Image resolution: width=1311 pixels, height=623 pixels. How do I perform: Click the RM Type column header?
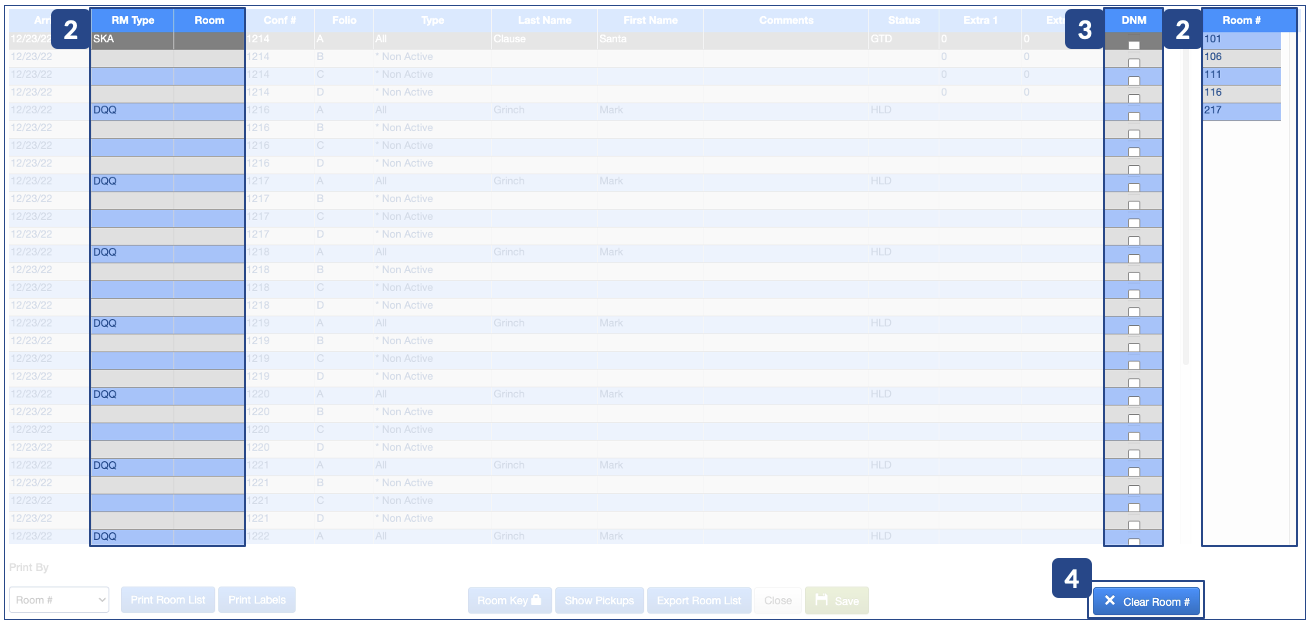point(132,20)
